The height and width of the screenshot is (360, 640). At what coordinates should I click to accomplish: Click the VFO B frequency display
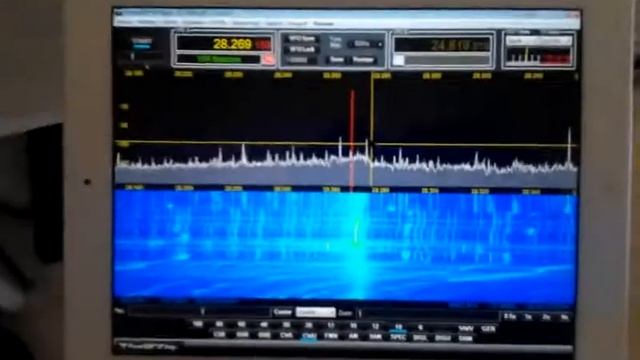[x=442, y=44]
